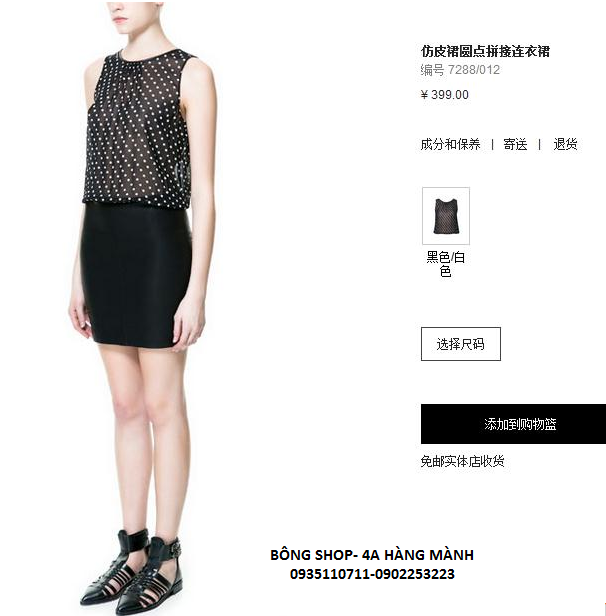Click the phone number 0935110711-0902253223

[x=372, y=574]
